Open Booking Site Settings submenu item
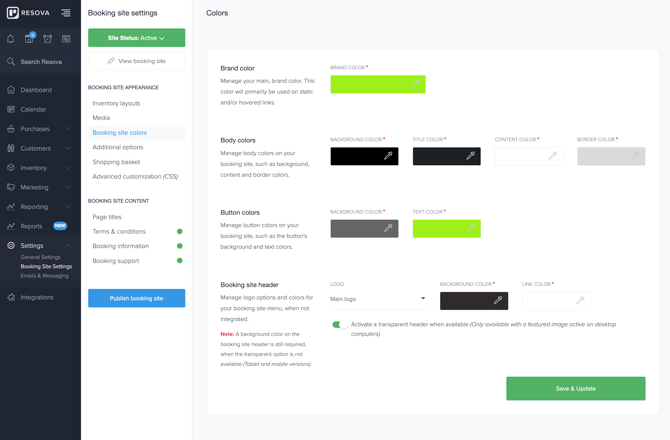 (46, 267)
